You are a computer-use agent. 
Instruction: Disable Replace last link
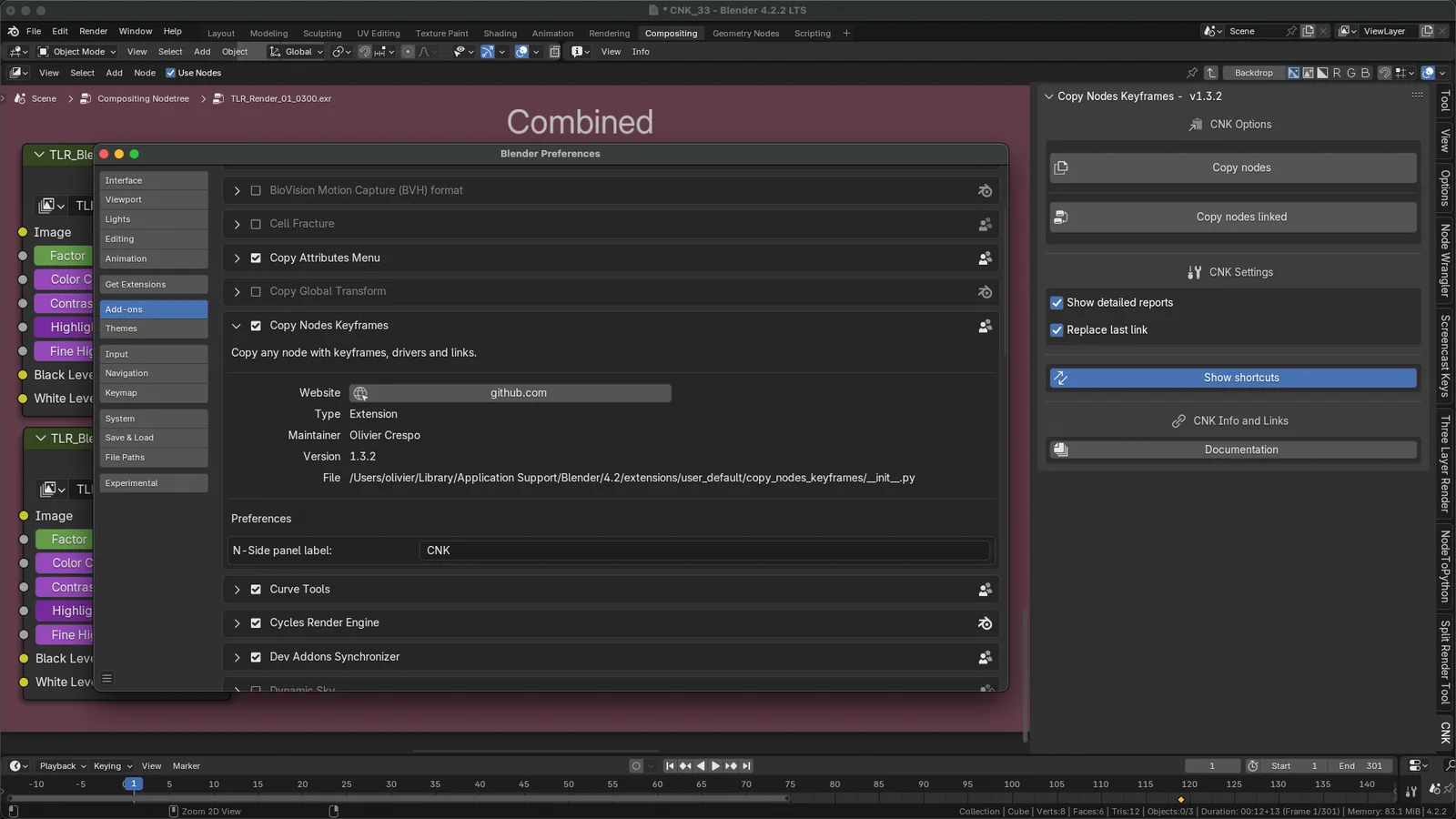tap(1057, 329)
